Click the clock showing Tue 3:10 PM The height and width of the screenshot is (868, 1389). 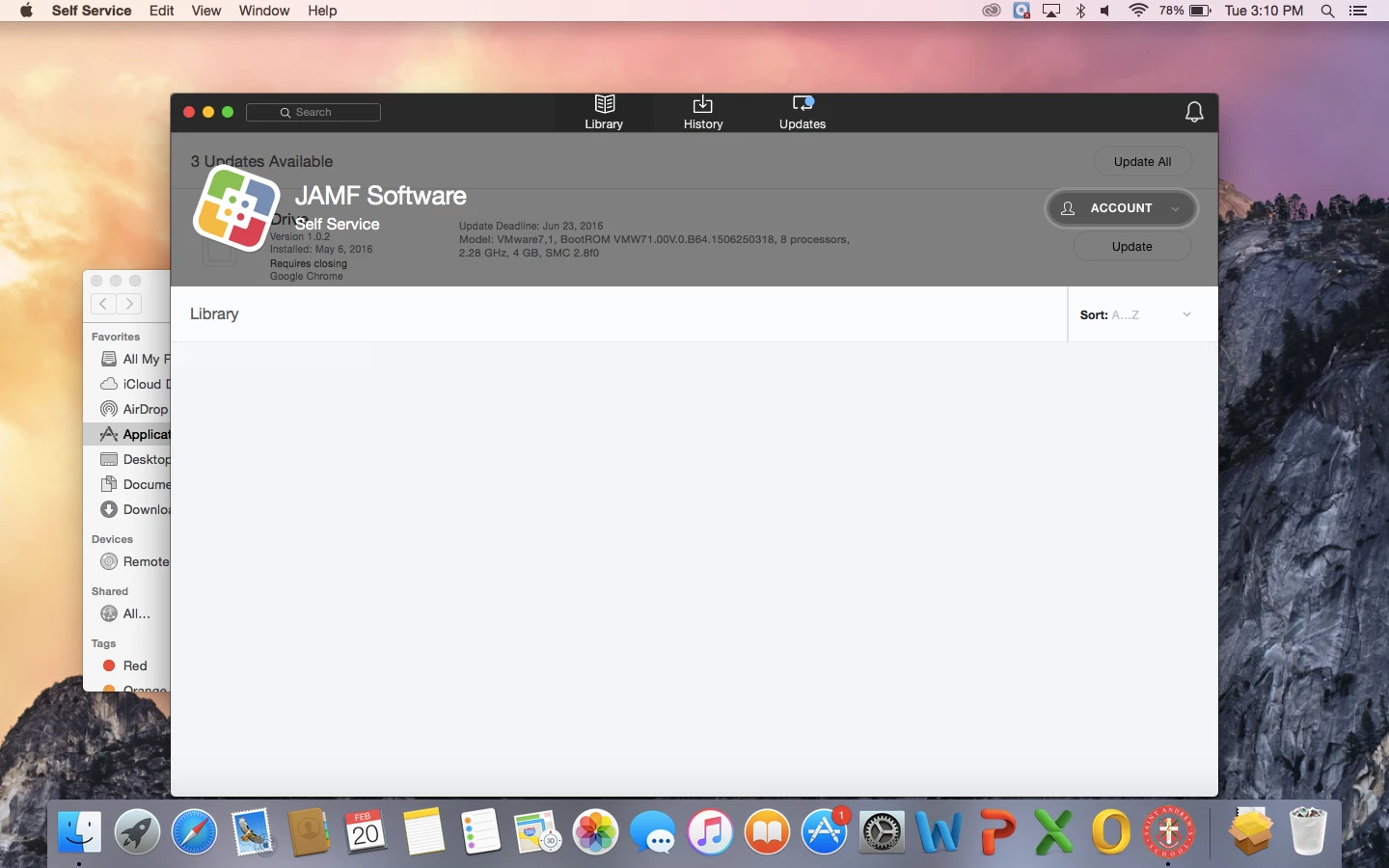tap(1264, 11)
